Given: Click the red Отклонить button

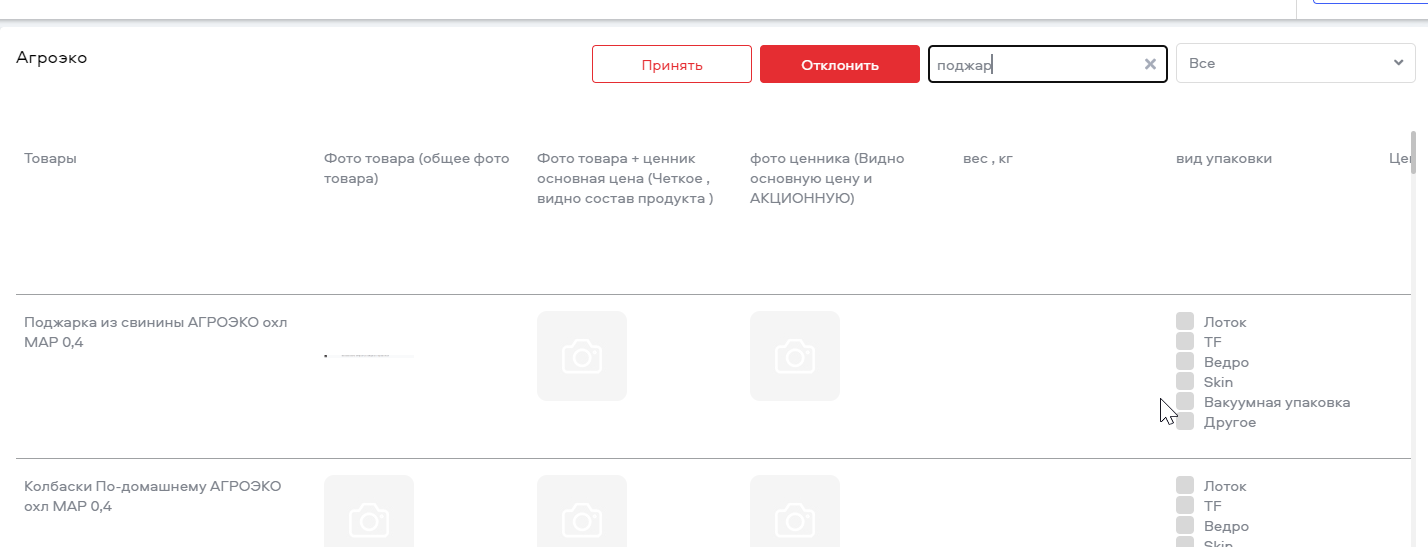Looking at the screenshot, I should [x=840, y=64].
